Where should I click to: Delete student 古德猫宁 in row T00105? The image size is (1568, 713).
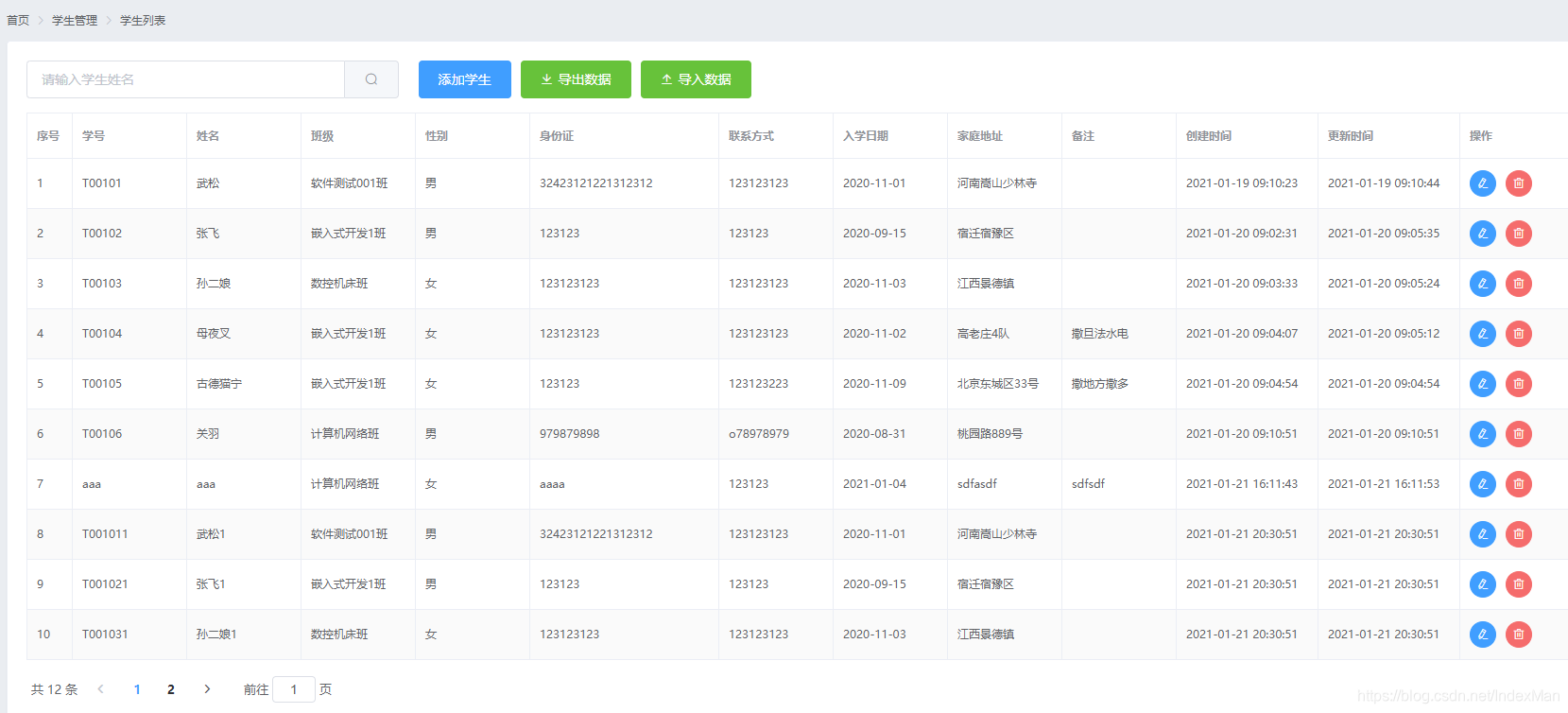click(1519, 384)
